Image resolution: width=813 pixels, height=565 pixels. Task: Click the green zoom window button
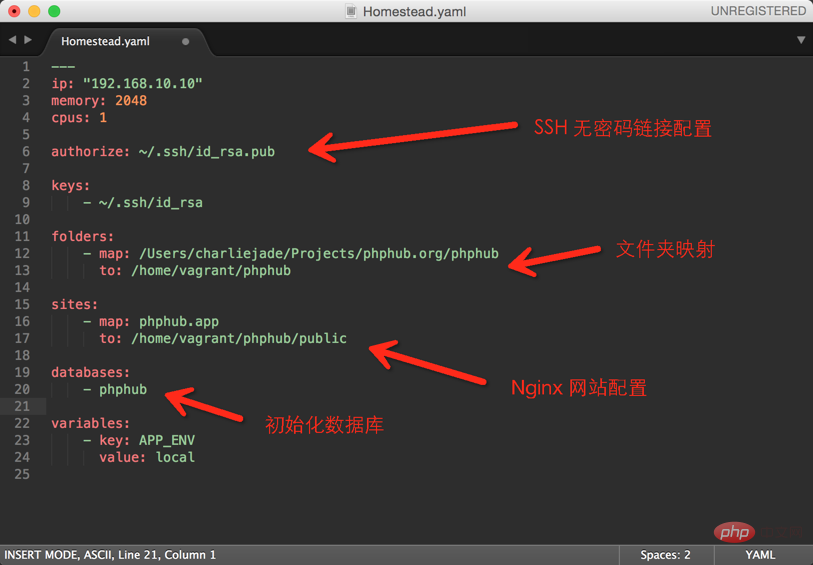pyautogui.click(x=54, y=11)
